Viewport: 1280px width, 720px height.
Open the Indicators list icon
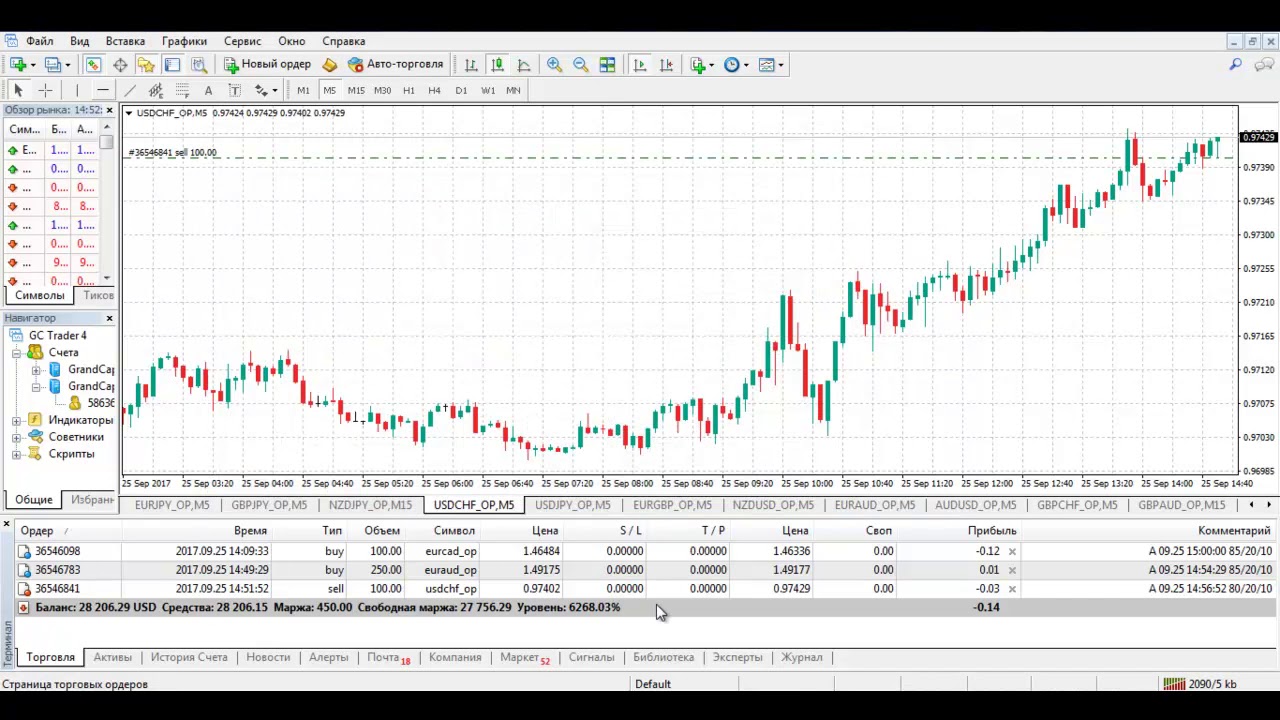(x=698, y=64)
